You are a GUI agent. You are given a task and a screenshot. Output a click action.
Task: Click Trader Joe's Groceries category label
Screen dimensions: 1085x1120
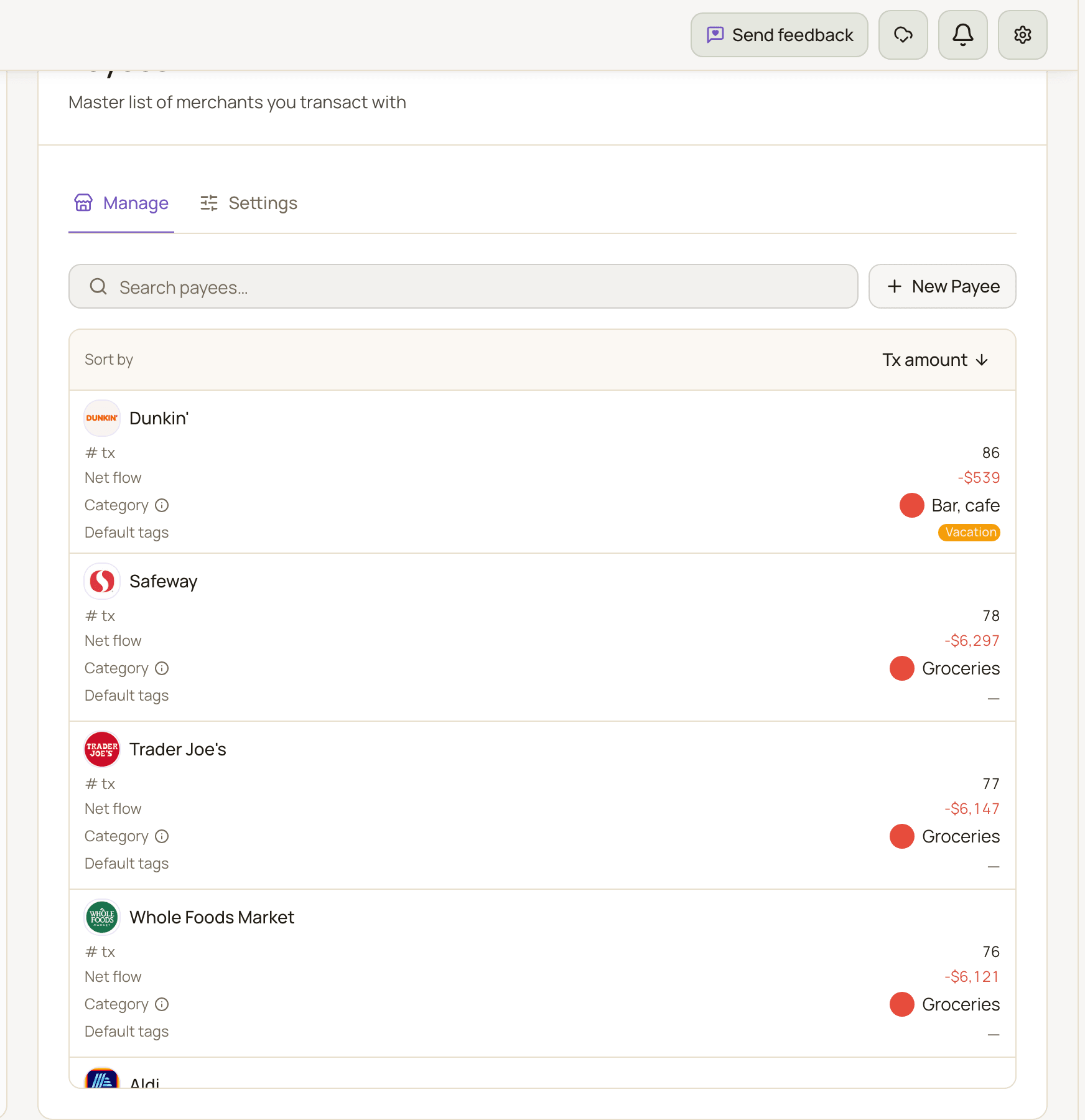point(961,836)
